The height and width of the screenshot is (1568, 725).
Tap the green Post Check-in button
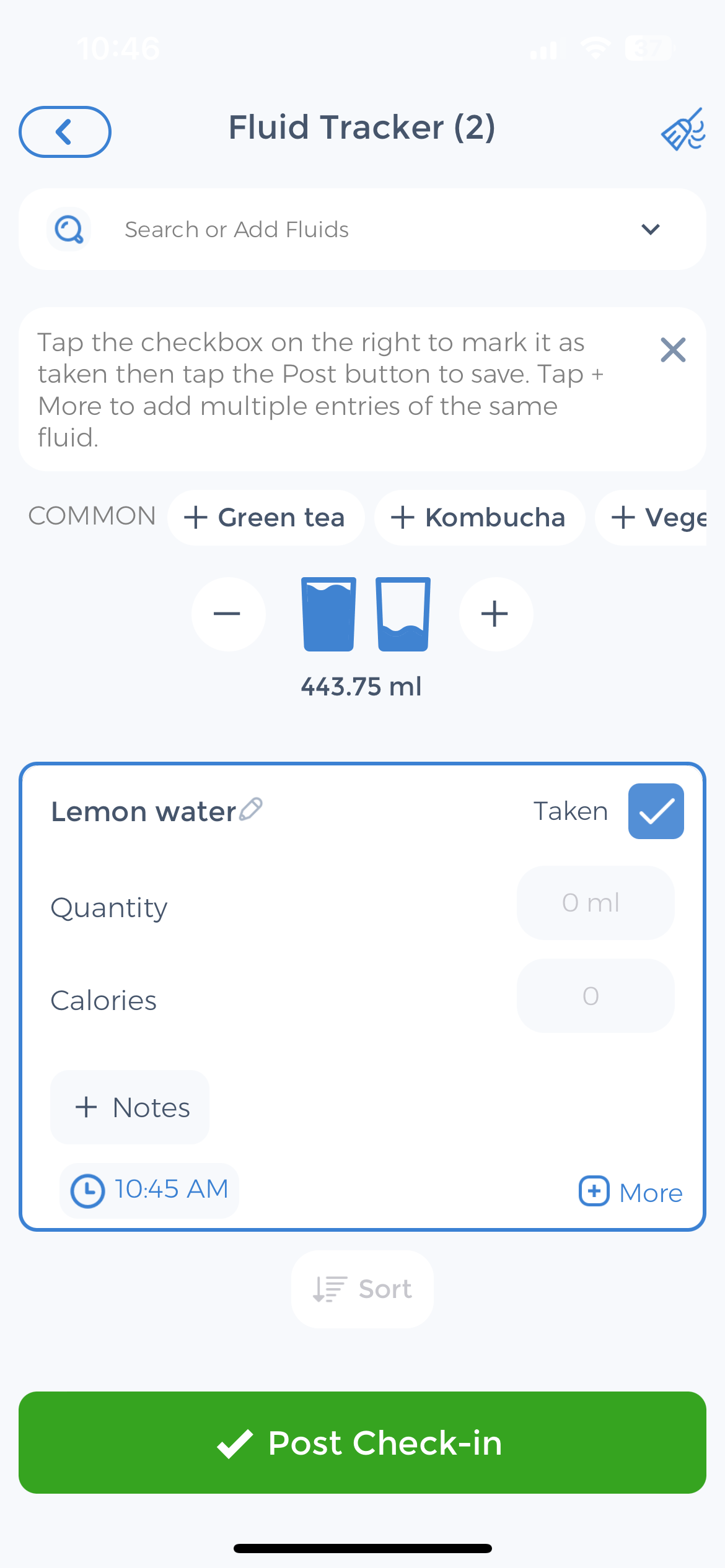point(362,1442)
